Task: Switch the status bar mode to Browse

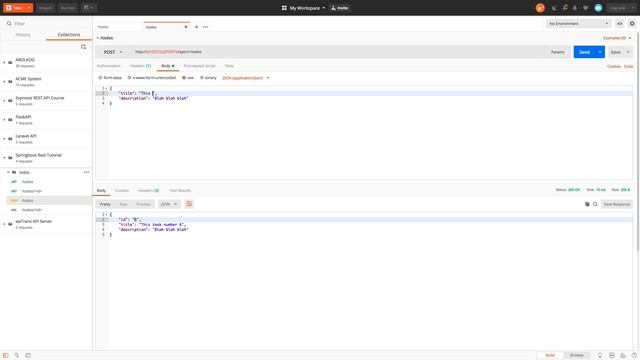Action: click(x=576, y=356)
